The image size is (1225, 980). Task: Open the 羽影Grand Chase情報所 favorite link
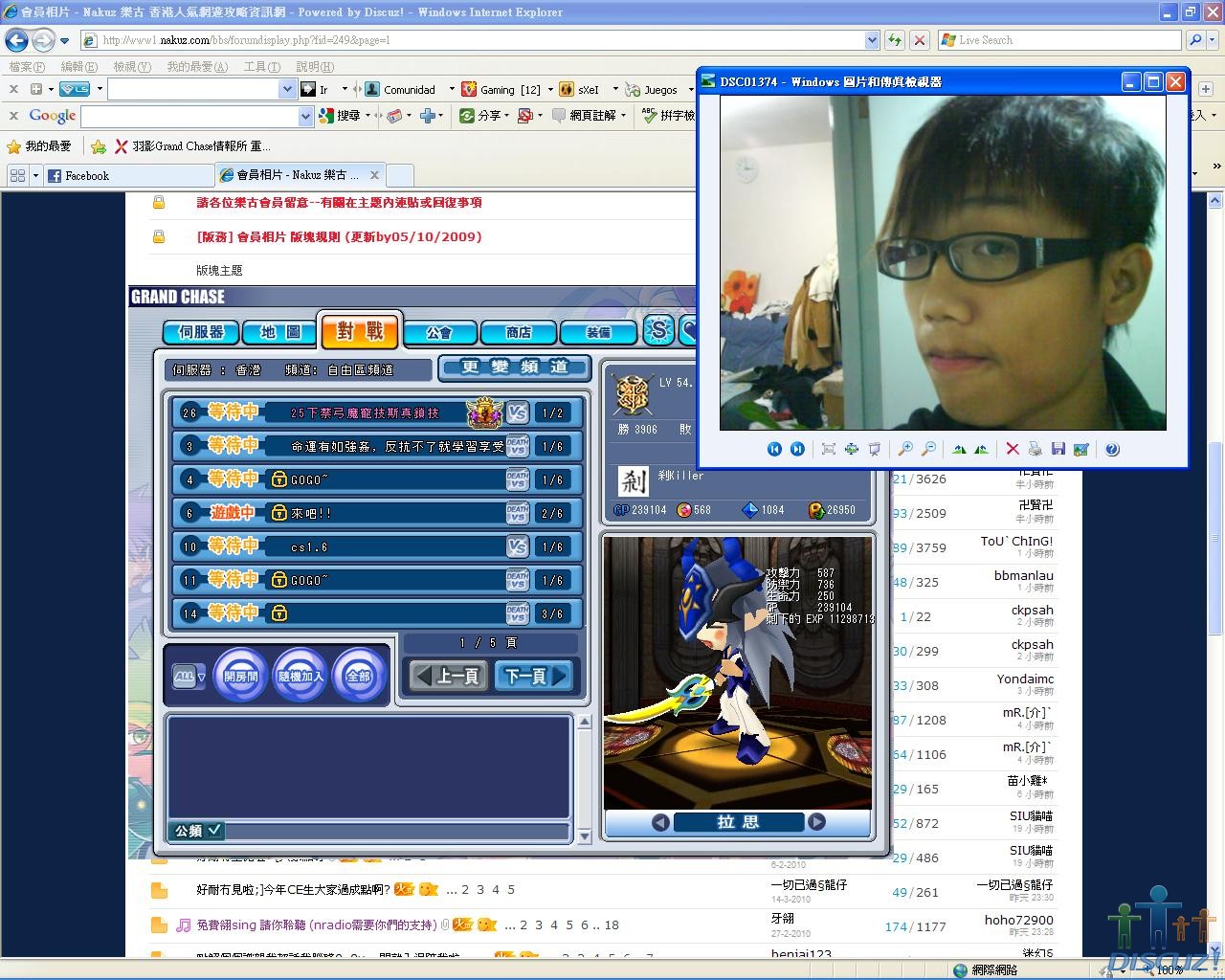[192, 146]
